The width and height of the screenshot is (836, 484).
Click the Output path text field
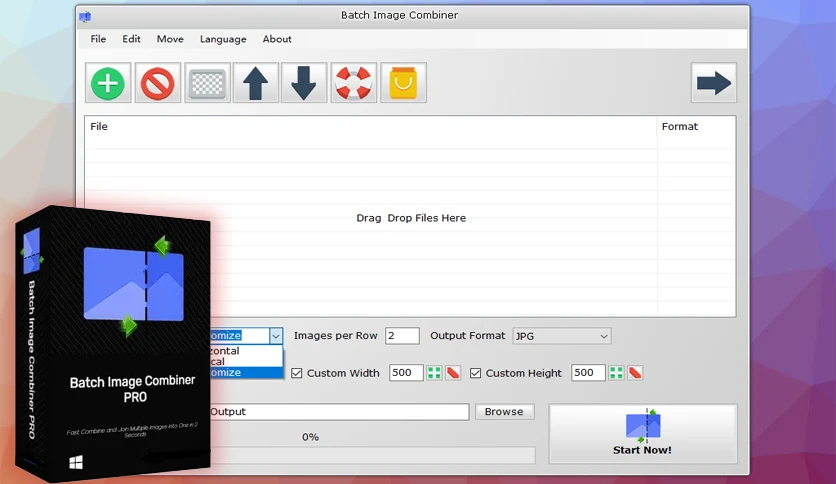click(339, 412)
